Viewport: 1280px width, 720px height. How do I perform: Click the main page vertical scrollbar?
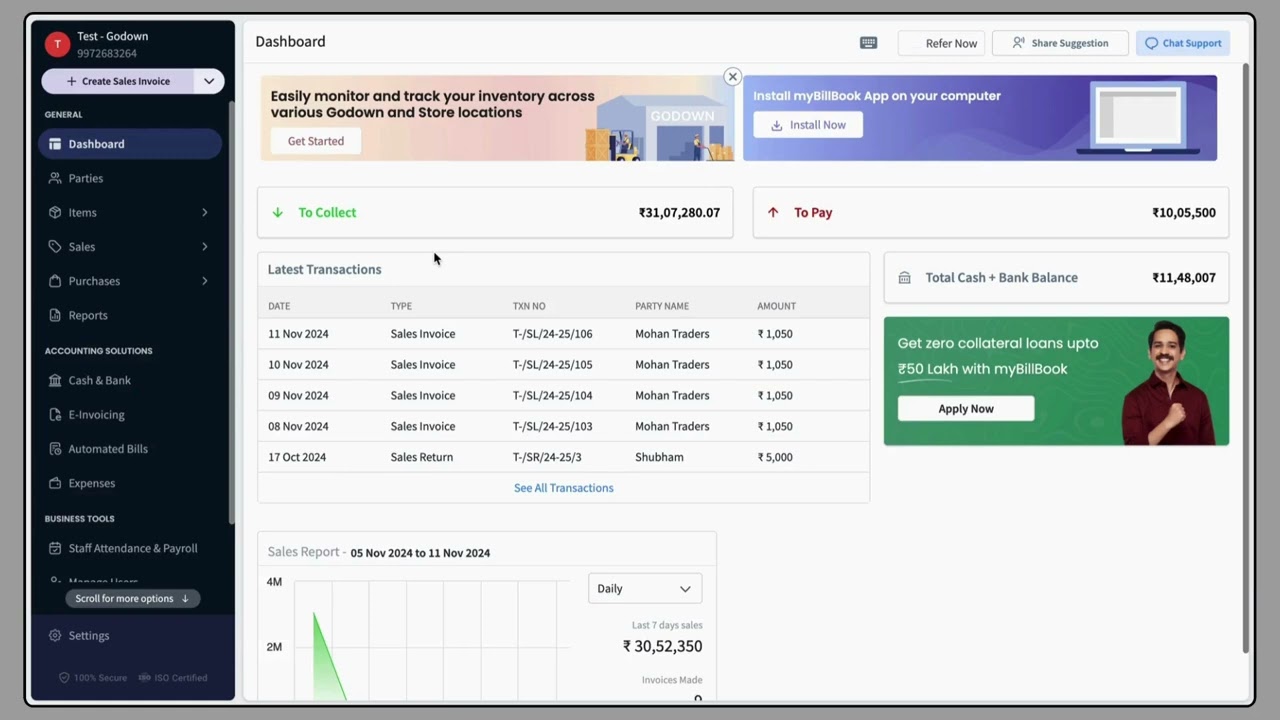pyautogui.click(x=1246, y=358)
